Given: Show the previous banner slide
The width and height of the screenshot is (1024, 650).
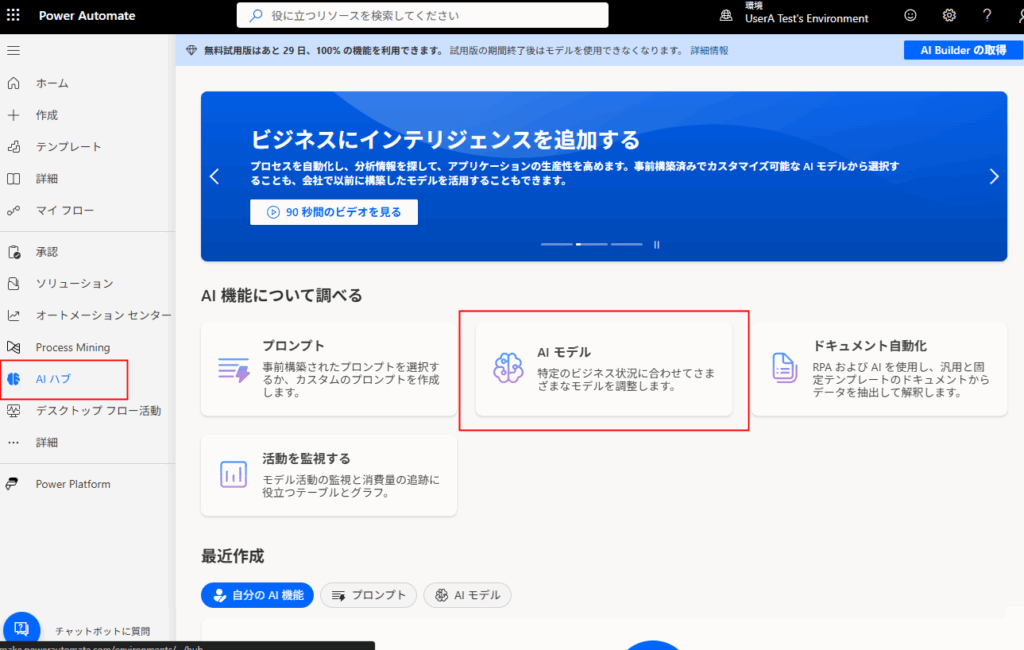Looking at the screenshot, I should pos(215,176).
